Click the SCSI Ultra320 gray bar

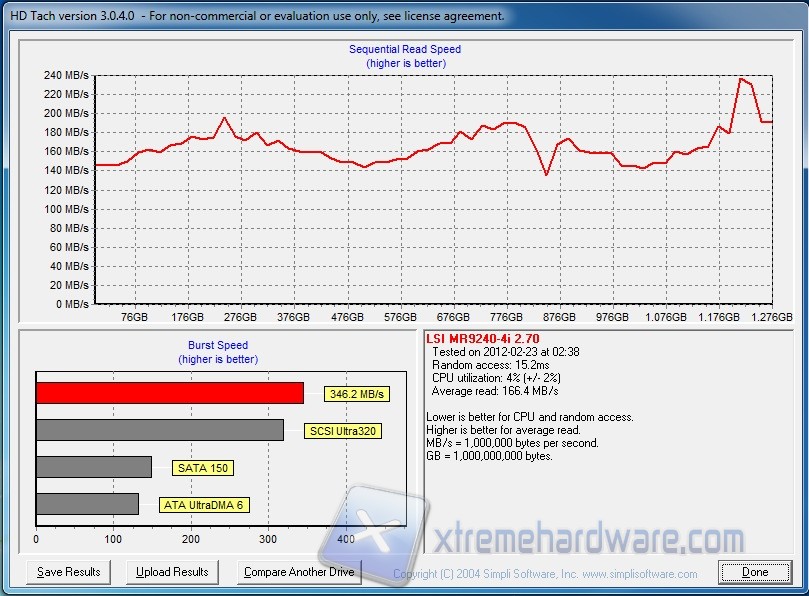pos(159,430)
